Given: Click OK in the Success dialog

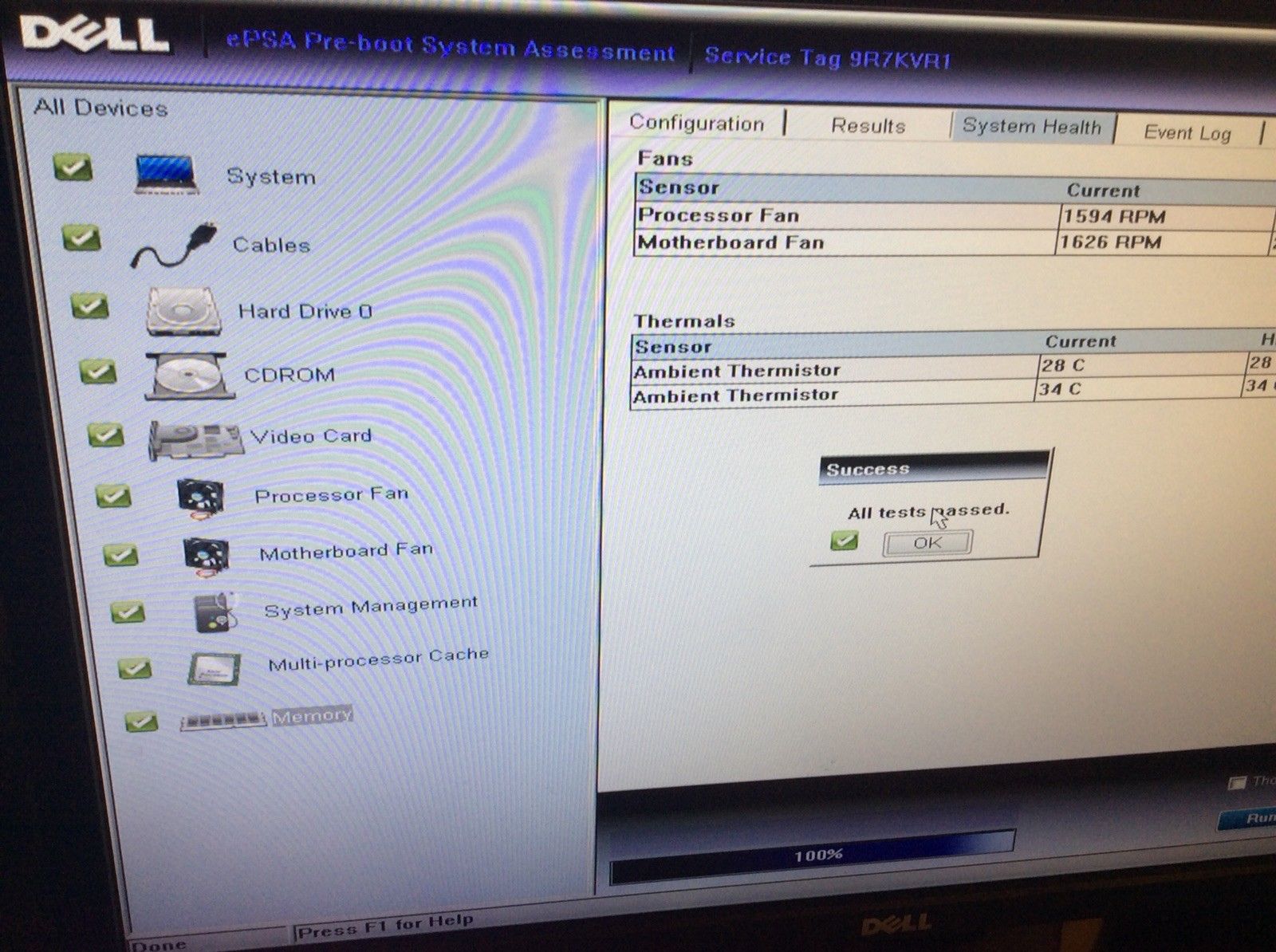Looking at the screenshot, I should point(927,543).
